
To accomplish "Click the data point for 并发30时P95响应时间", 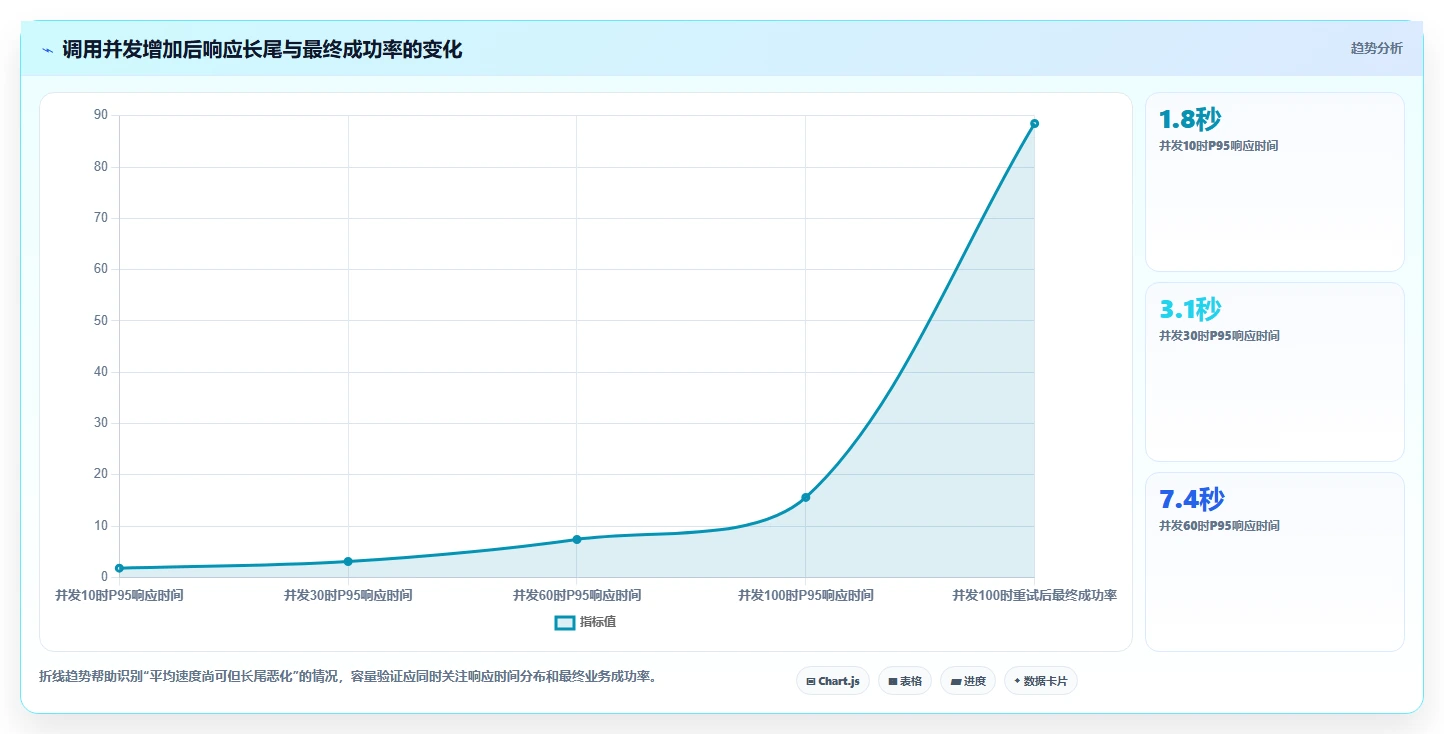I will point(348,561).
